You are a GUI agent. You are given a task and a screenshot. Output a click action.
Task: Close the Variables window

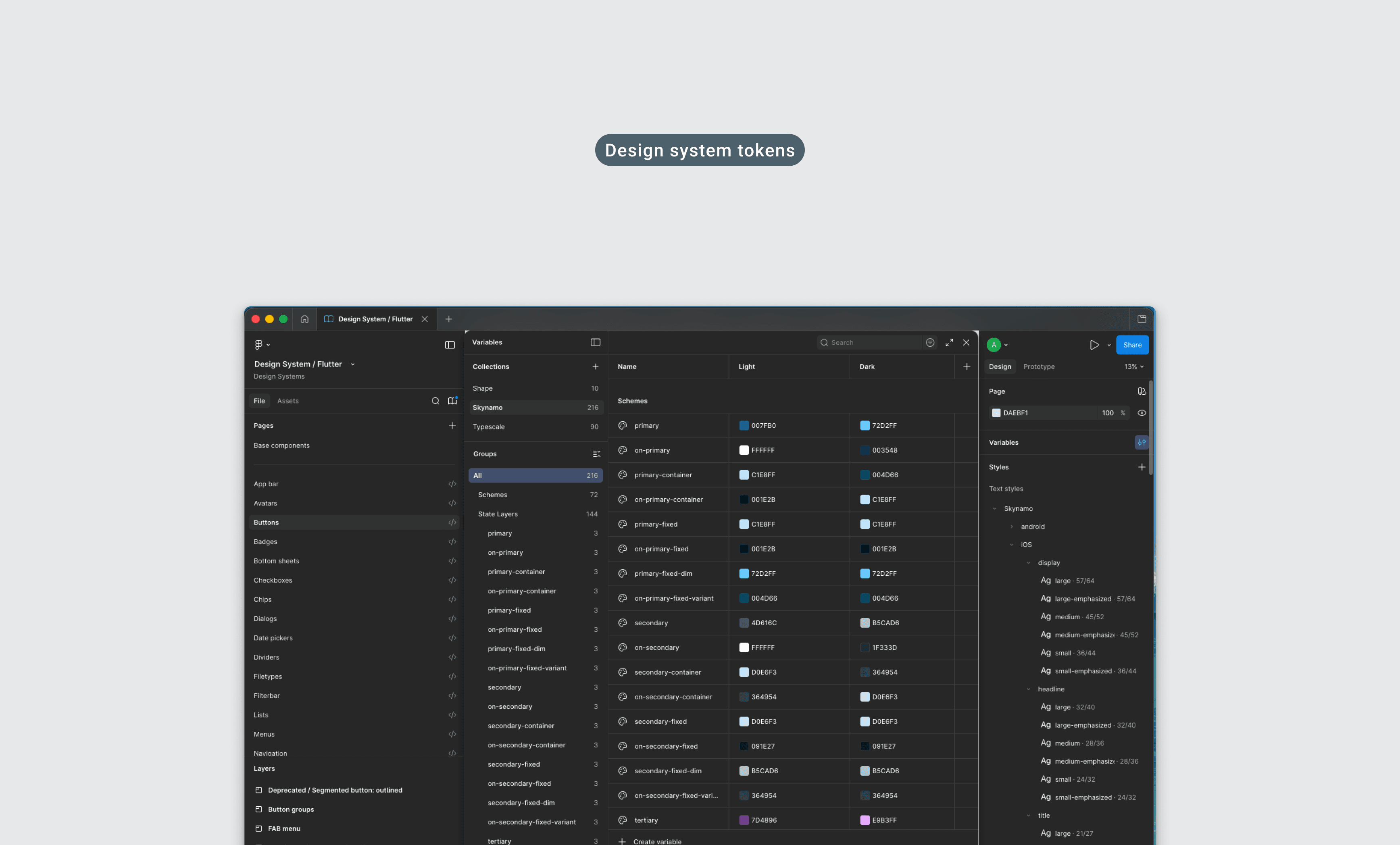[966, 342]
